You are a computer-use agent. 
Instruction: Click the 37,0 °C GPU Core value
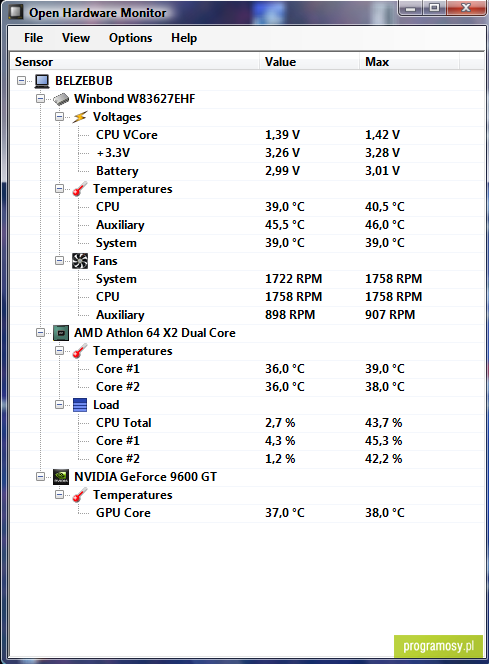[285, 513]
